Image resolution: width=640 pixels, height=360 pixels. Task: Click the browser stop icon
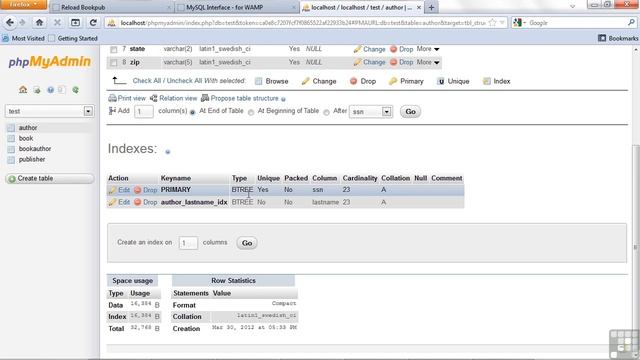(57, 23)
